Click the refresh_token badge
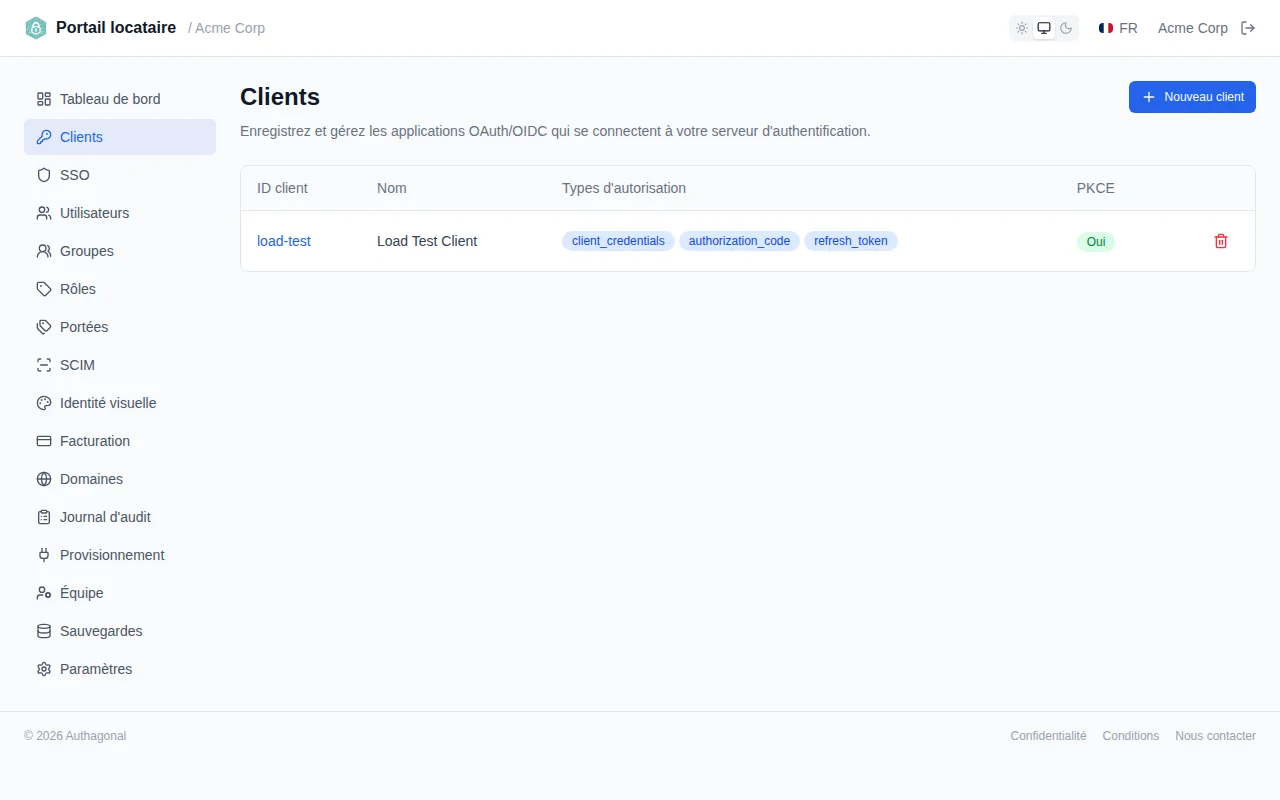1280x800 pixels. click(x=851, y=241)
